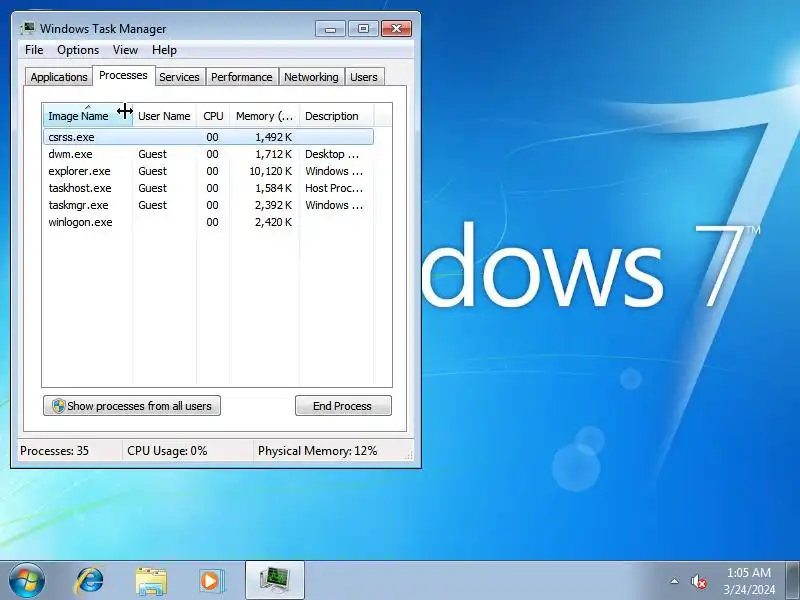
Task: Sort by CPU column header
Action: [x=213, y=116]
